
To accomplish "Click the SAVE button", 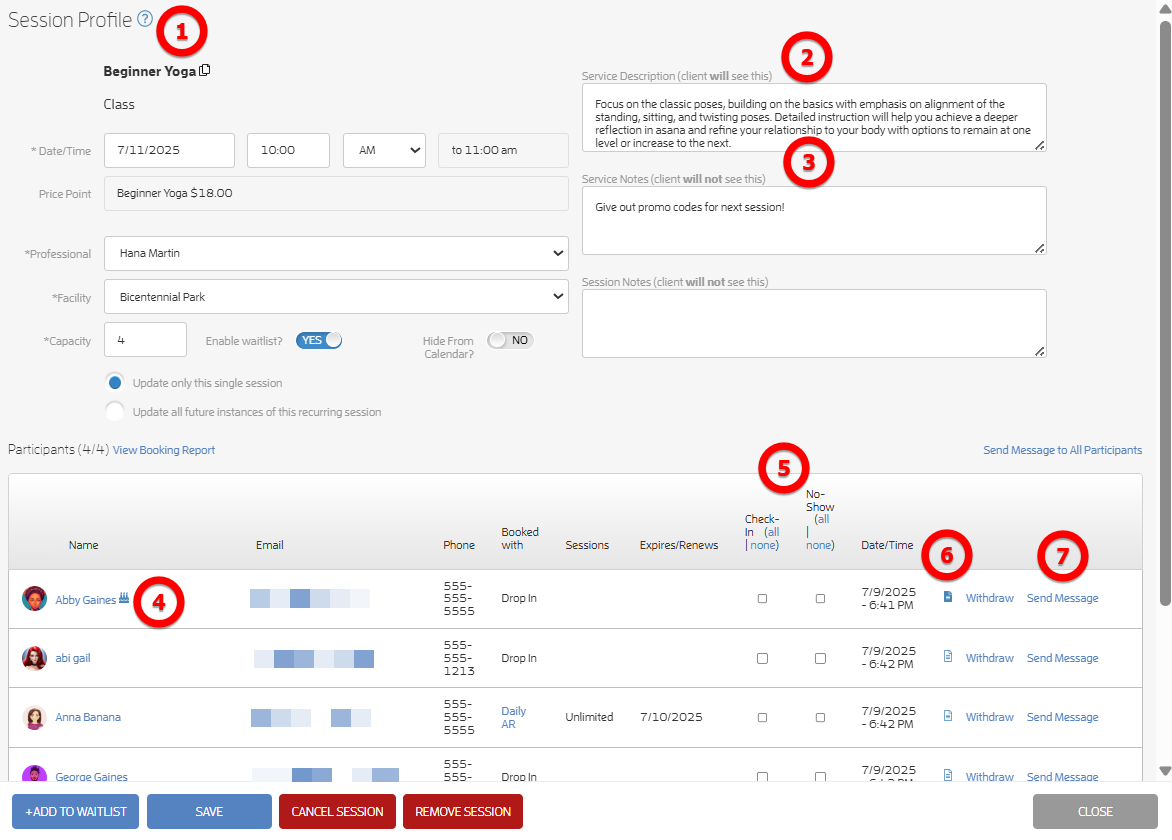I will (209, 812).
